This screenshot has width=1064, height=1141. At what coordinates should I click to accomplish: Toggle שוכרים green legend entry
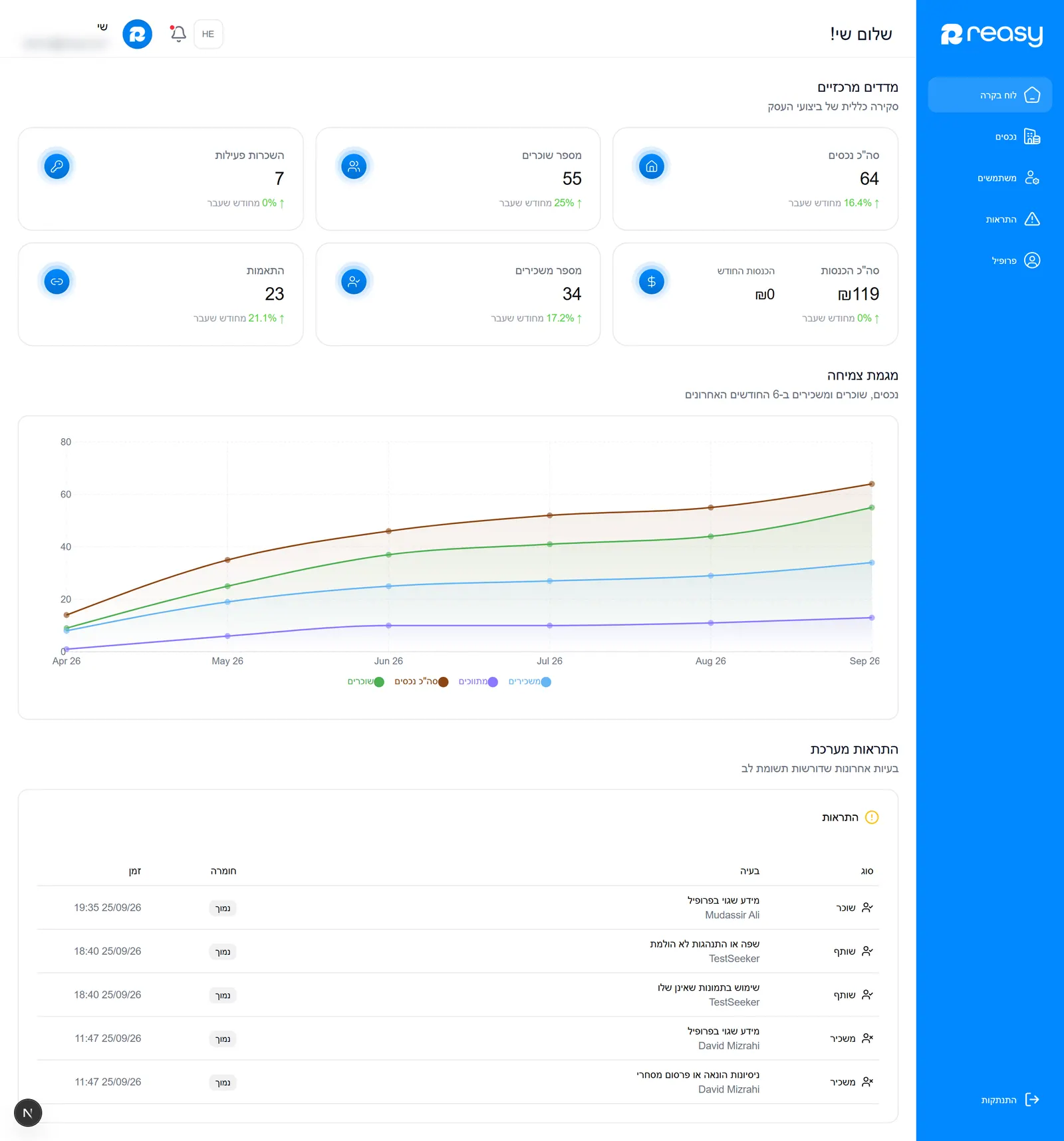(x=366, y=682)
